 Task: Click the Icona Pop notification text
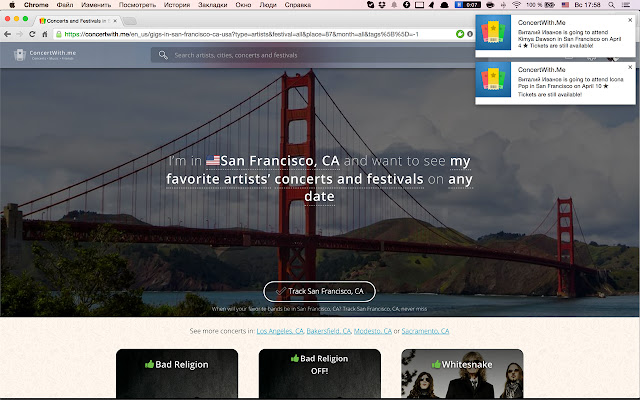[570, 87]
